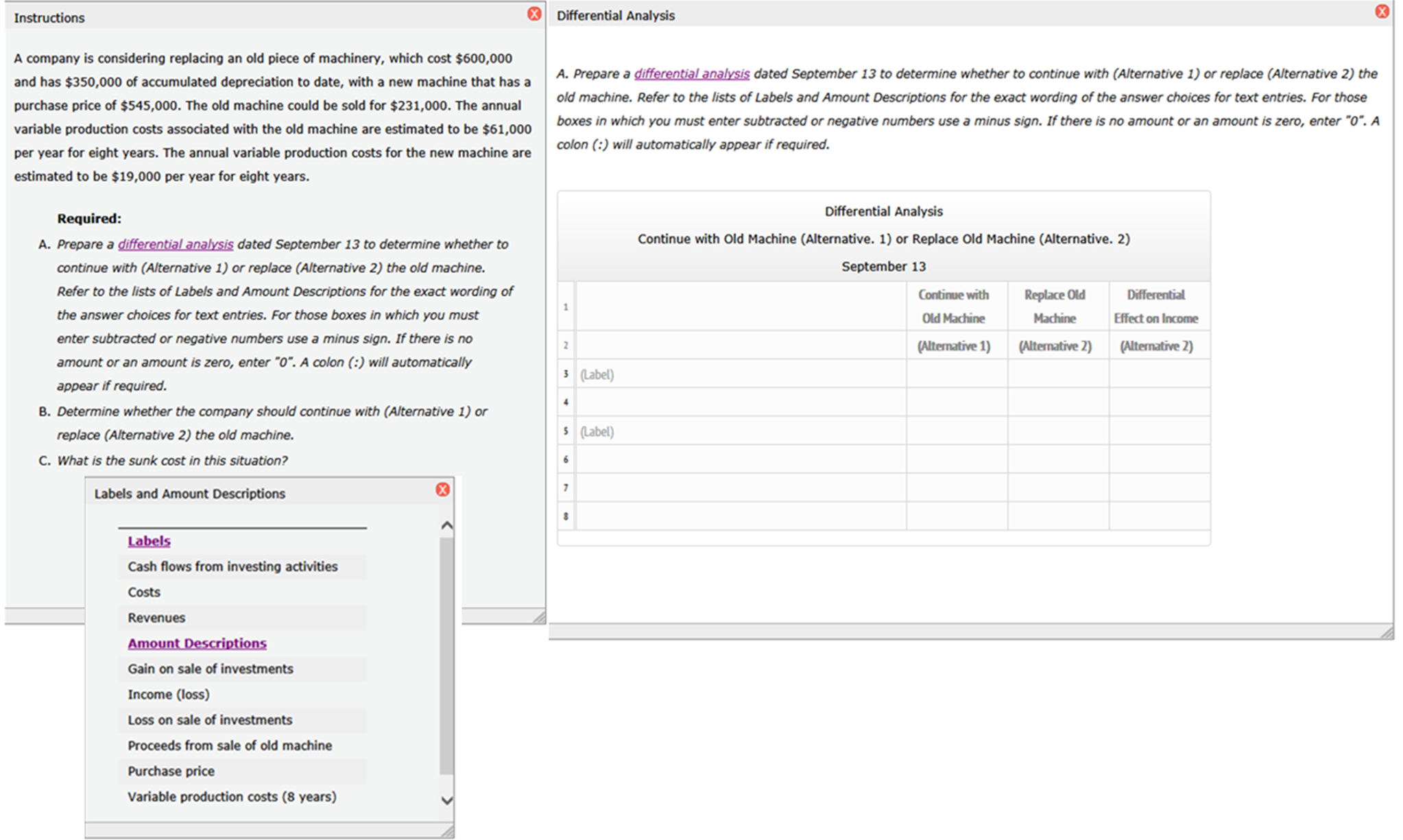Open differential analysis link in right panel
1403x840 pixels.
691,73
